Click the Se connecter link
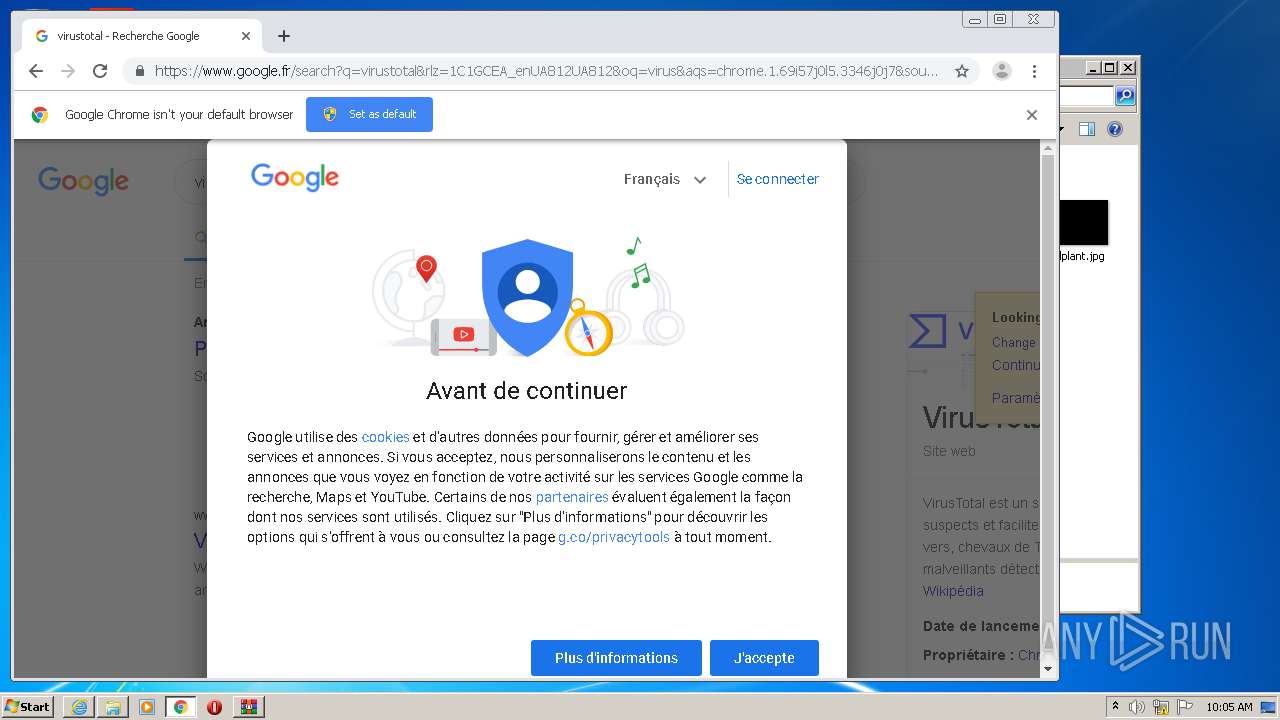 coord(777,179)
